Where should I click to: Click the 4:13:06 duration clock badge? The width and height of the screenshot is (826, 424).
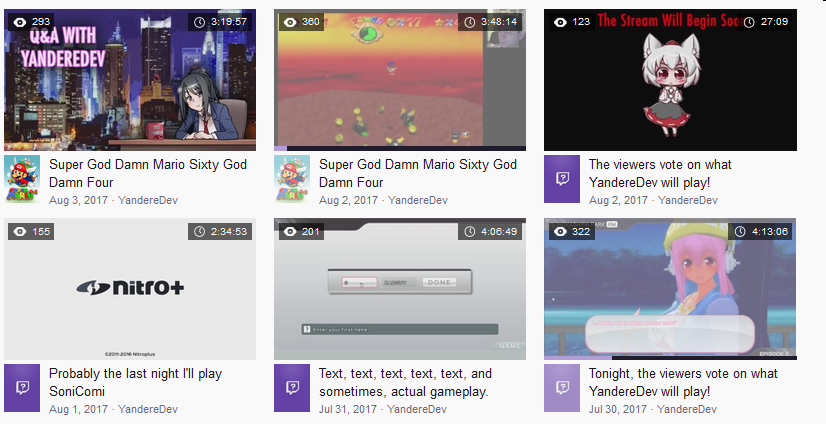tap(760, 231)
